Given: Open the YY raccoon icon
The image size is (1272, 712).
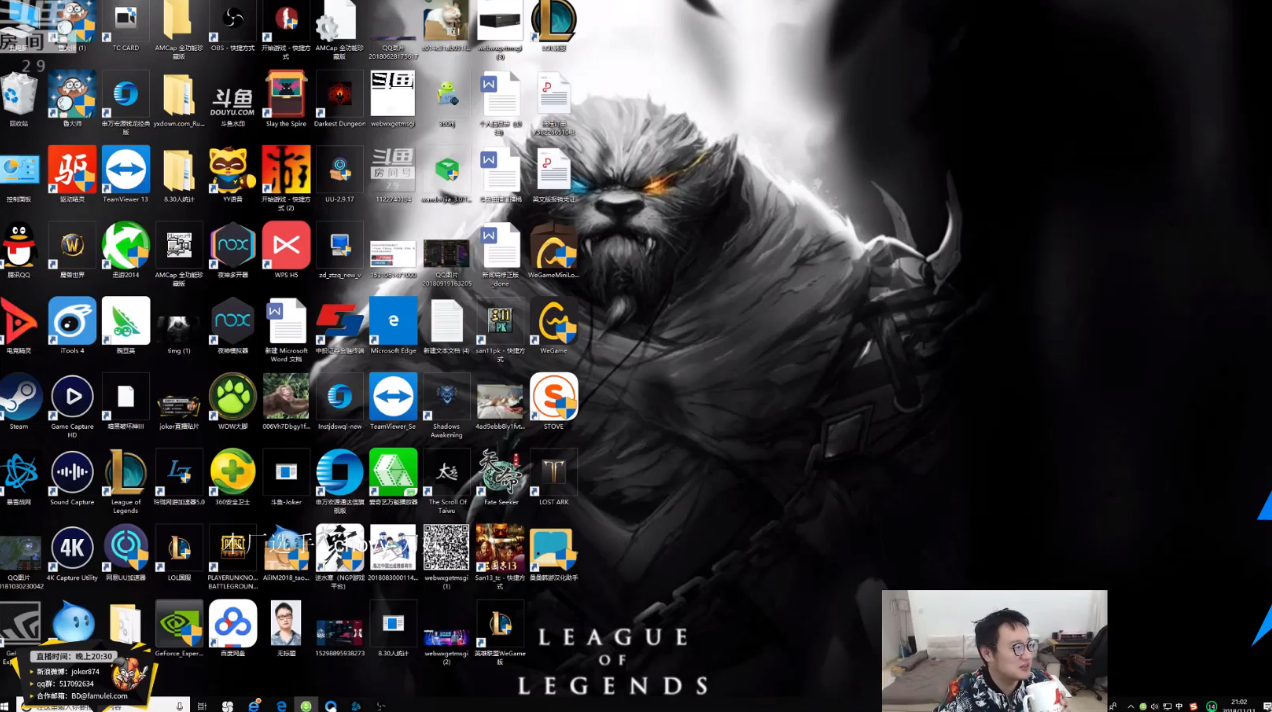Looking at the screenshot, I should 232,170.
